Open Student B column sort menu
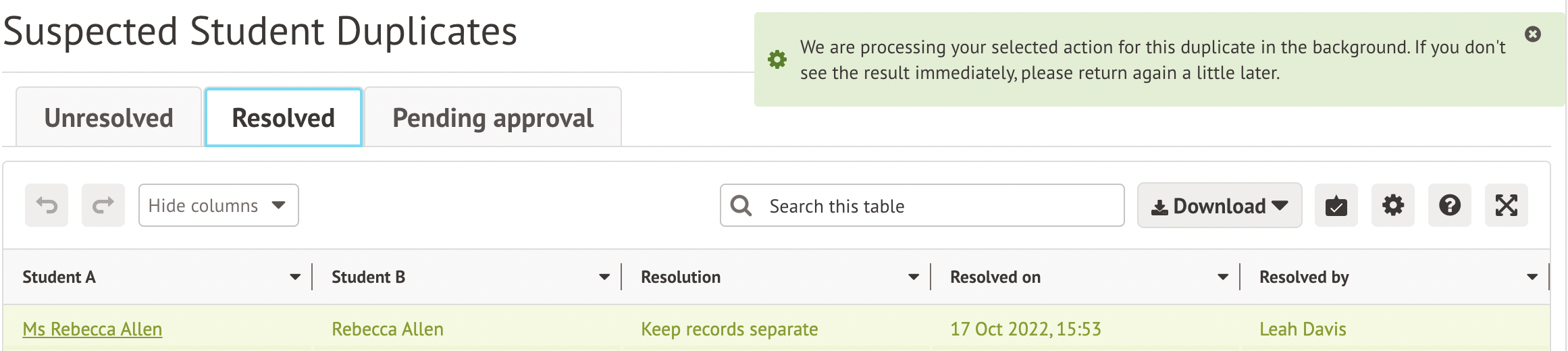This screenshot has width=1568, height=351. (604, 277)
